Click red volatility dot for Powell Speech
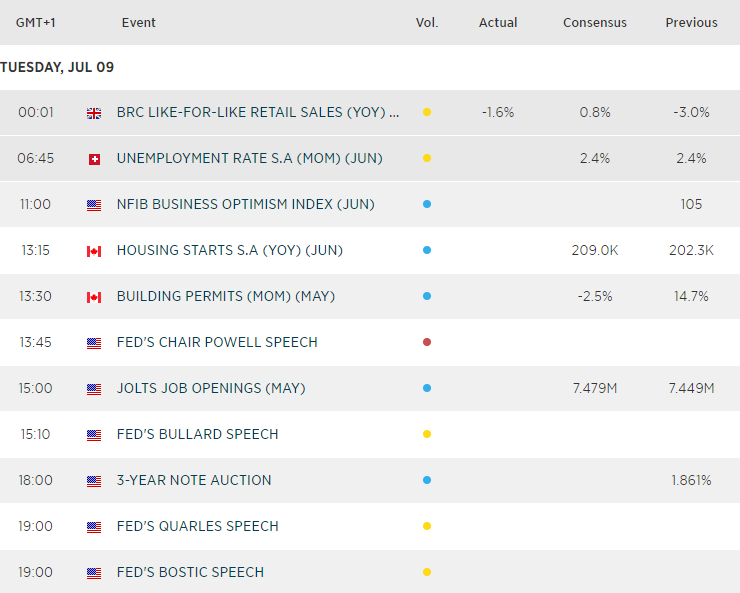The image size is (740, 593). pos(427,342)
